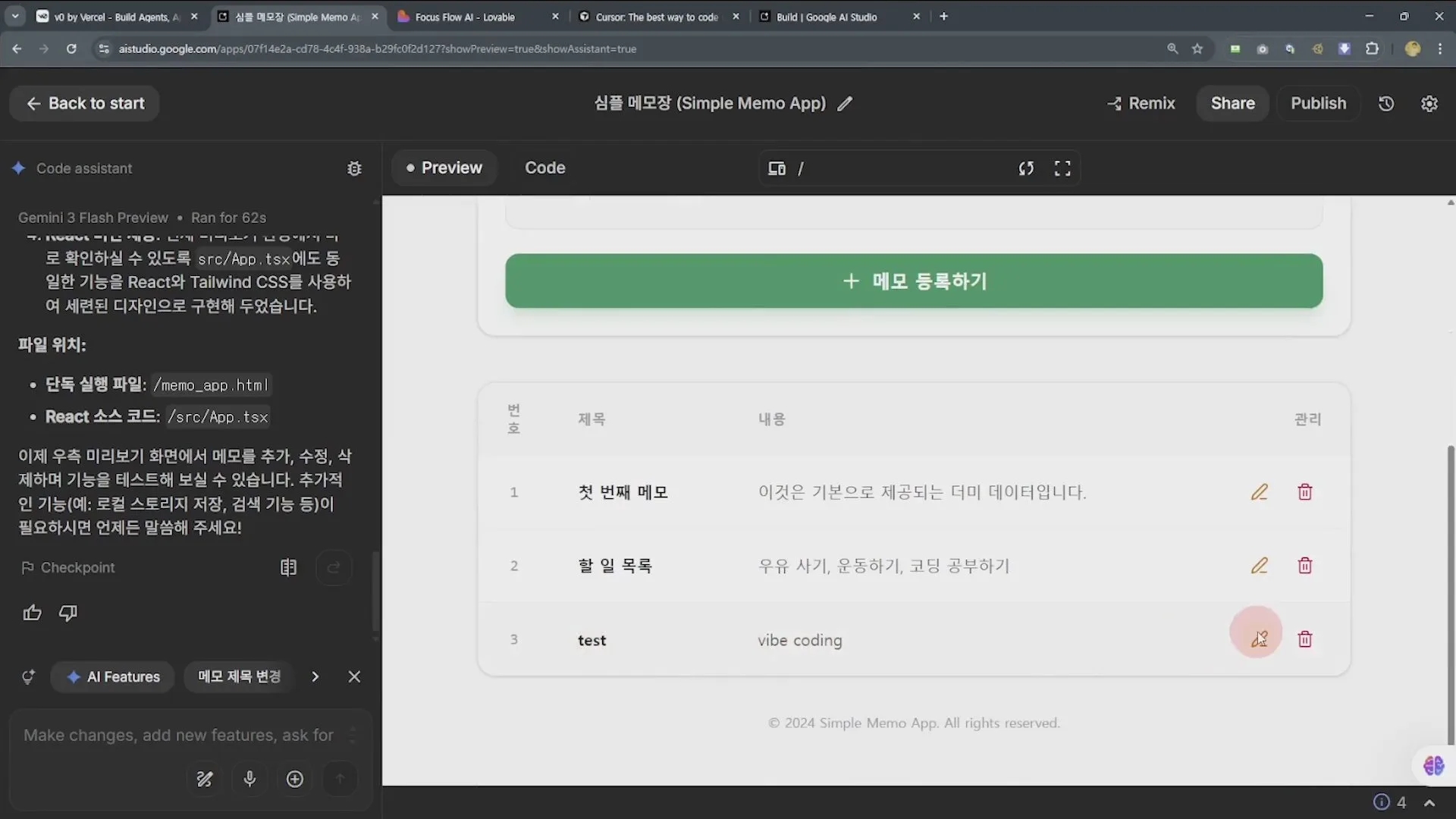The height and width of the screenshot is (819, 1456).
Task: Refresh the suggestions with the sparkle-reload icon
Action: point(28,676)
